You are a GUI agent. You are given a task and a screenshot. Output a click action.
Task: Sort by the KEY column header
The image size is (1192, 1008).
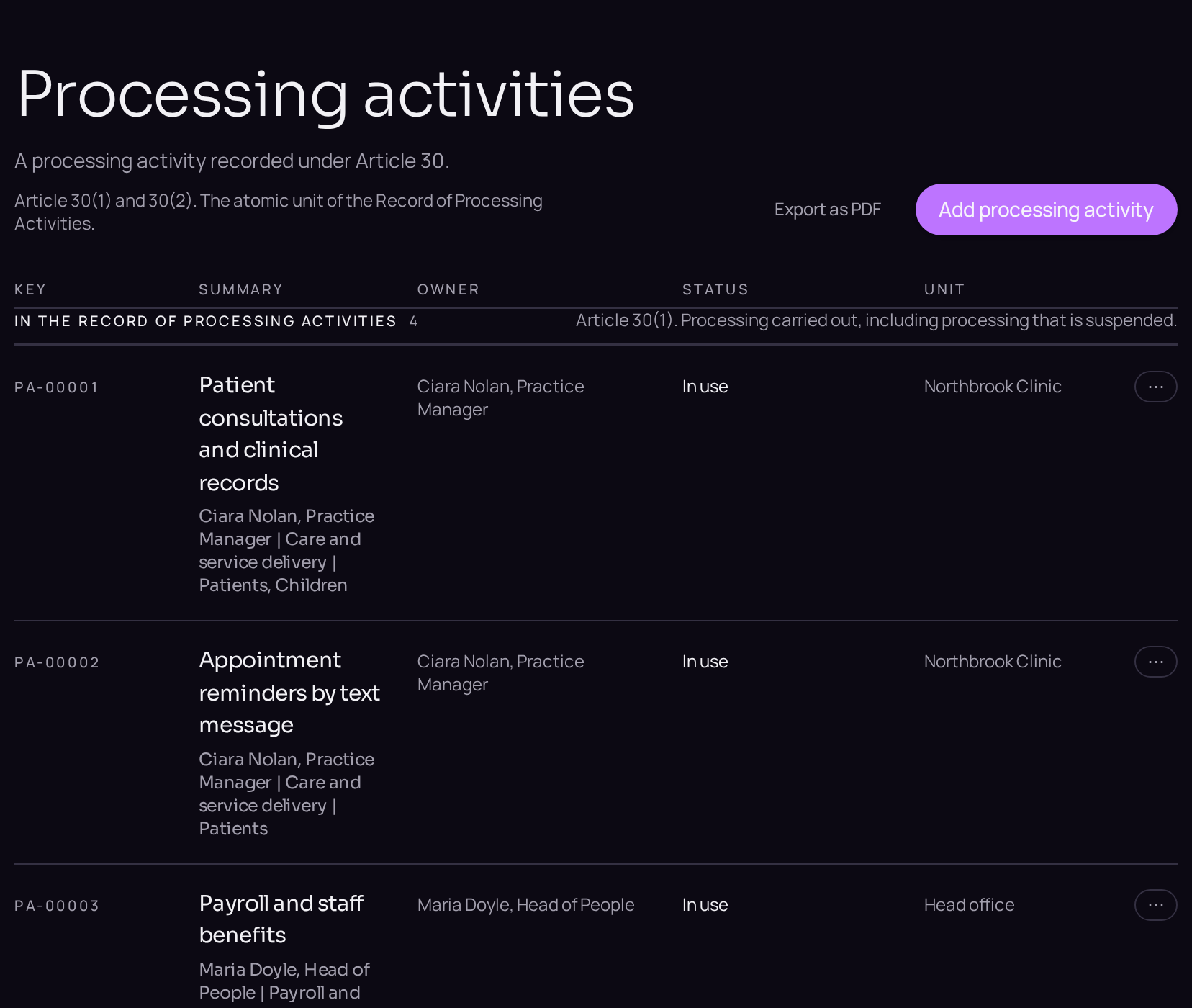coord(30,289)
